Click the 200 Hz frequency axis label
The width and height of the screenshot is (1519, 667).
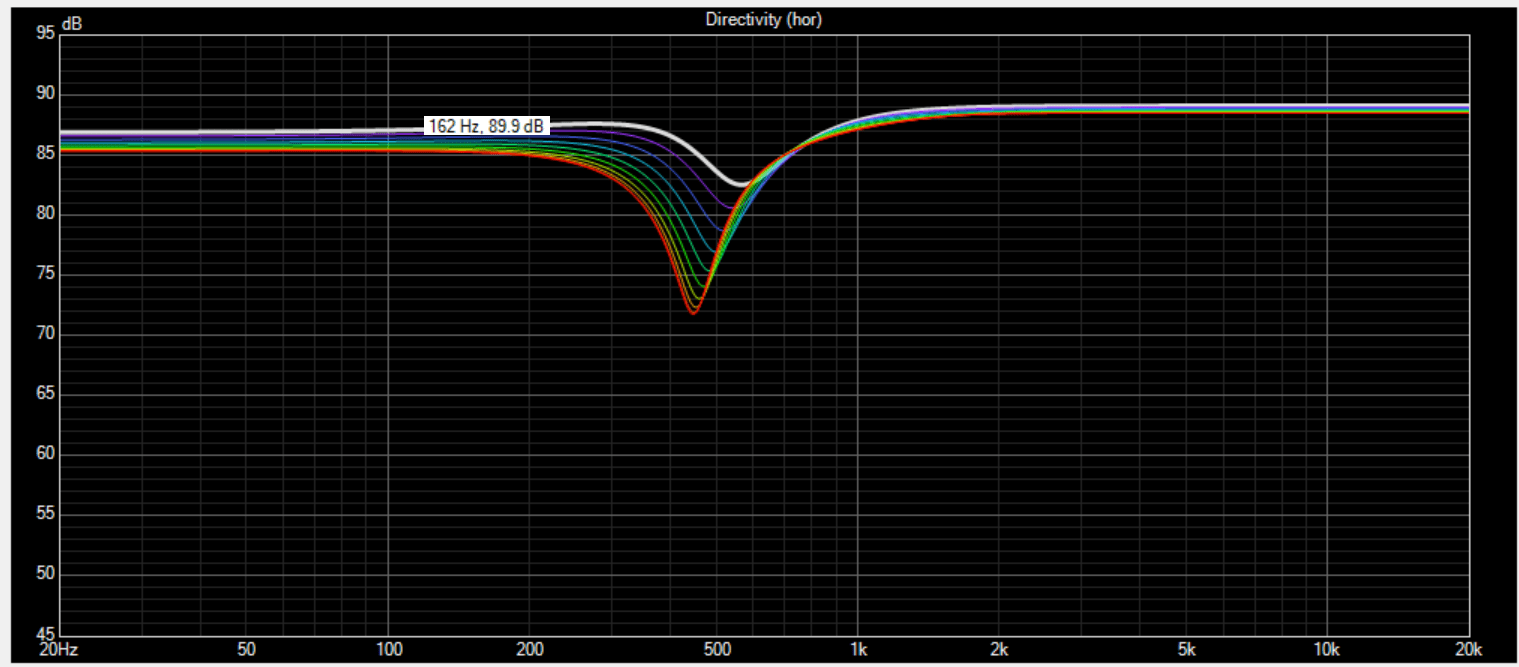point(529,648)
